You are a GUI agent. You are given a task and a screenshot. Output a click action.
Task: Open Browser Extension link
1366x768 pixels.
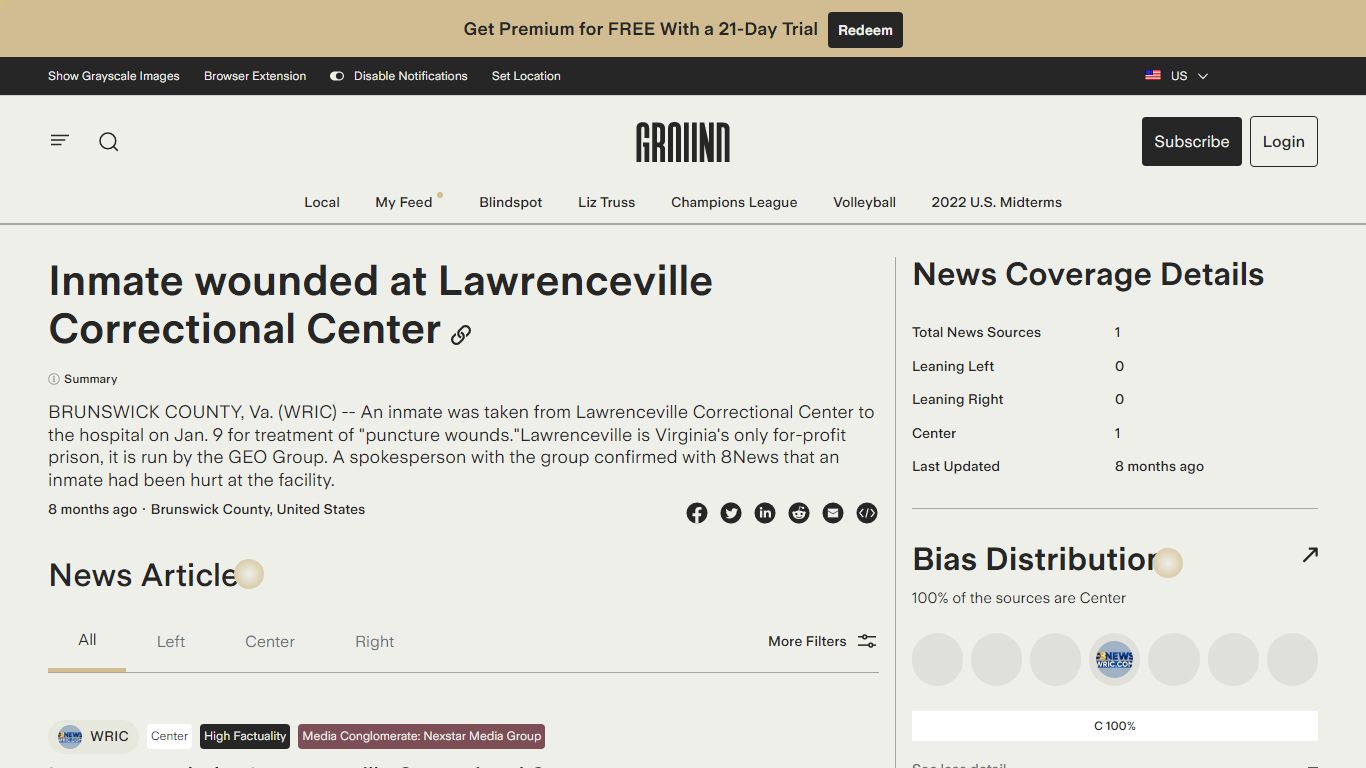(x=255, y=76)
